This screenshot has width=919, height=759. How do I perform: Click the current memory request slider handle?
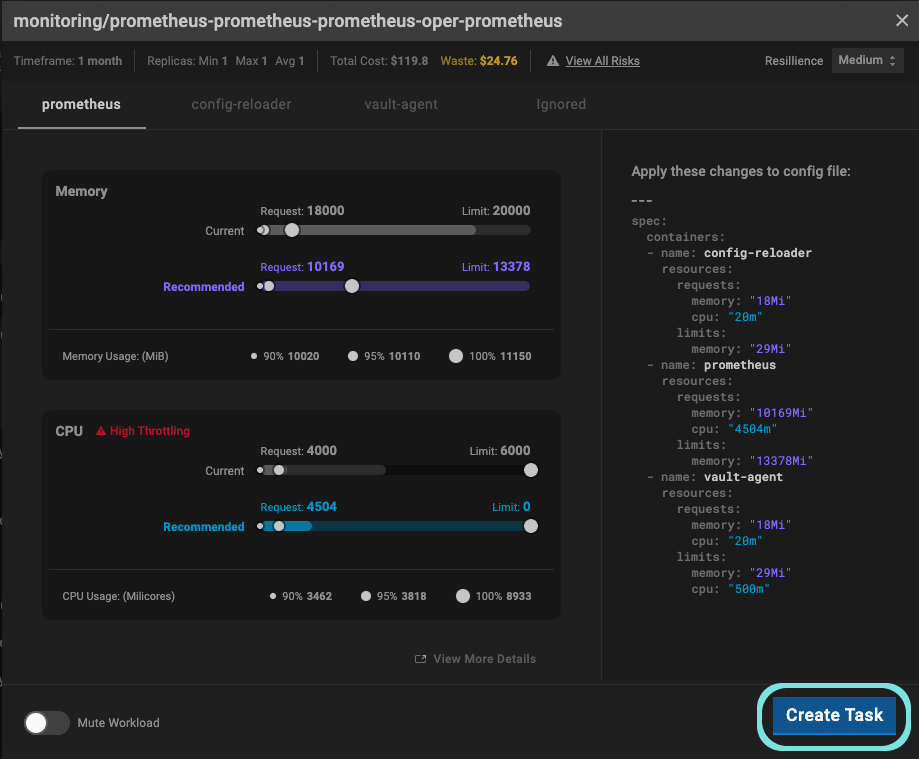(292, 230)
